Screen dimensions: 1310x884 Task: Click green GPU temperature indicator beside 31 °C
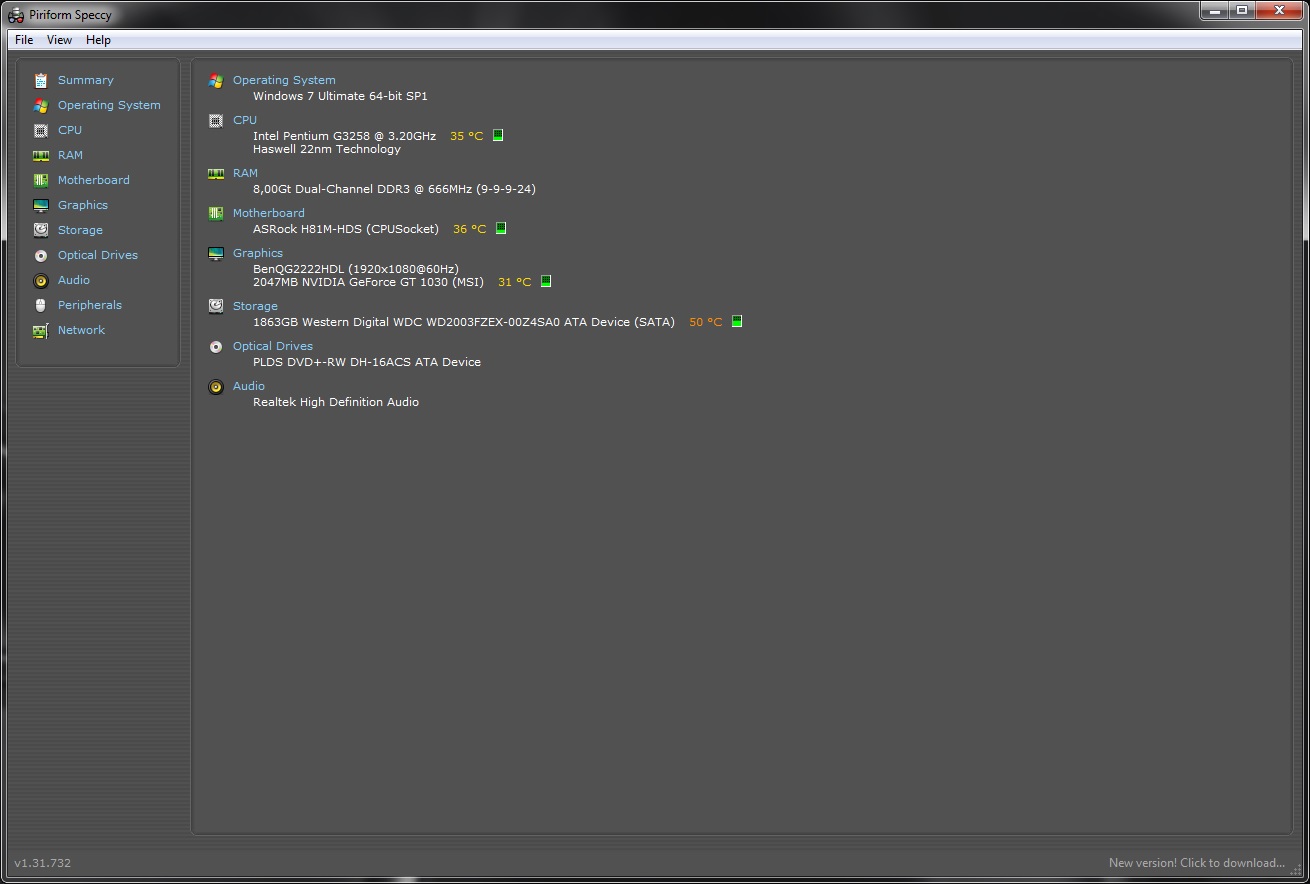click(x=546, y=282)
